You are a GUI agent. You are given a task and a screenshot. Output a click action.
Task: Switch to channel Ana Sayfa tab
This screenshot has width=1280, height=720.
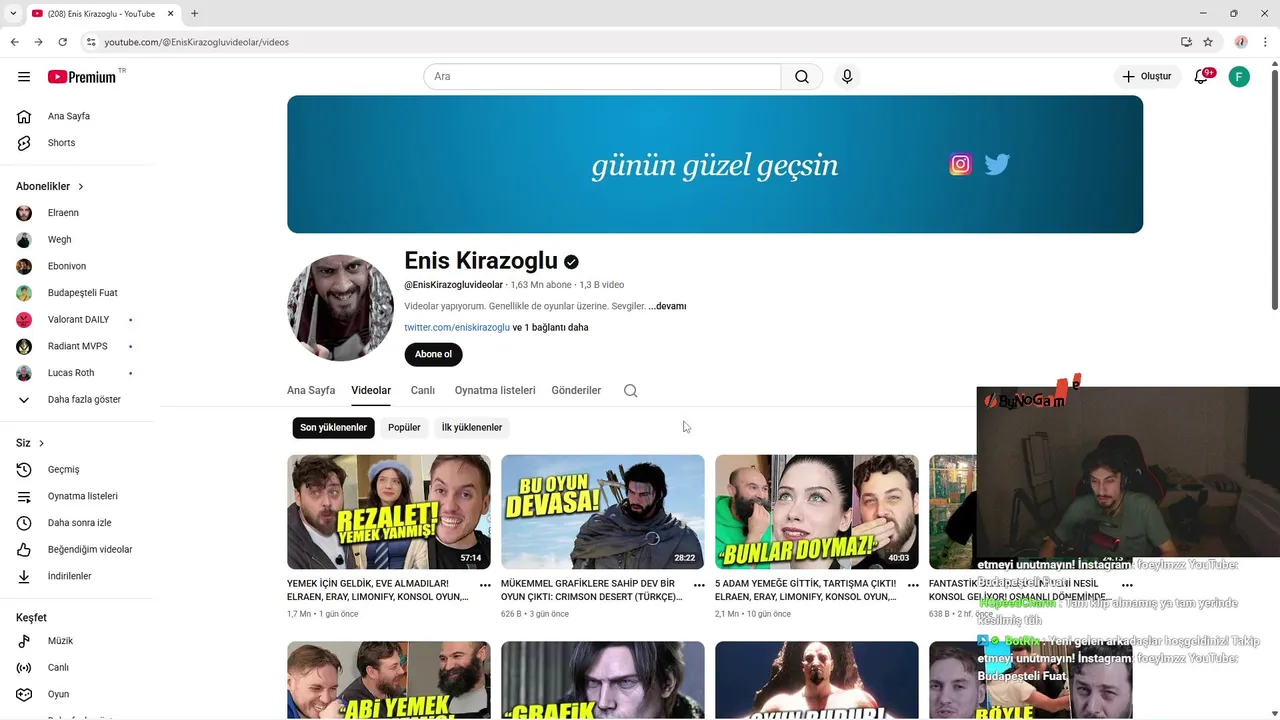click(x=311, y=391)
